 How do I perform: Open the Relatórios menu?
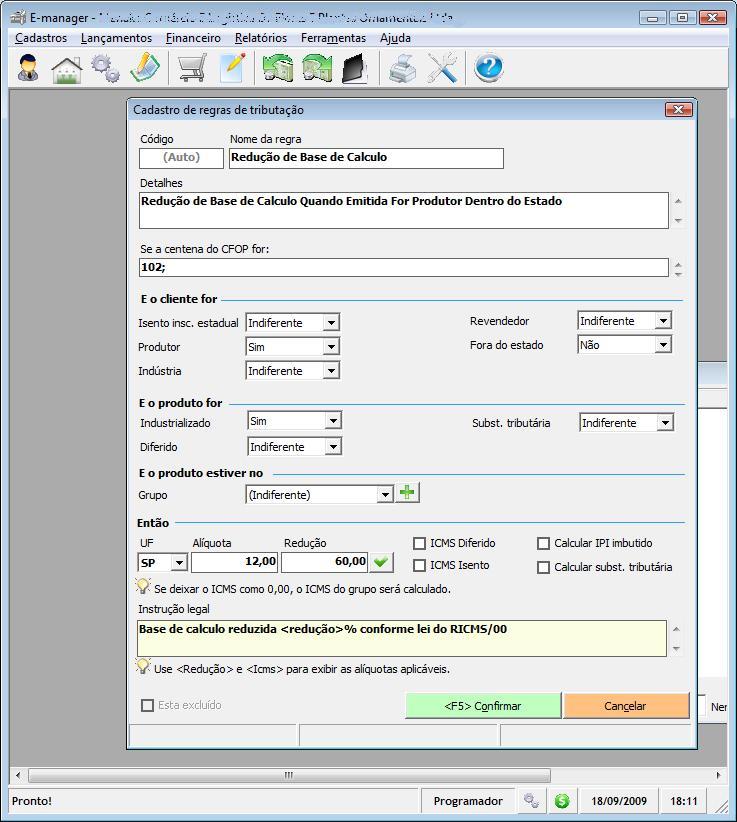[260, 38]
